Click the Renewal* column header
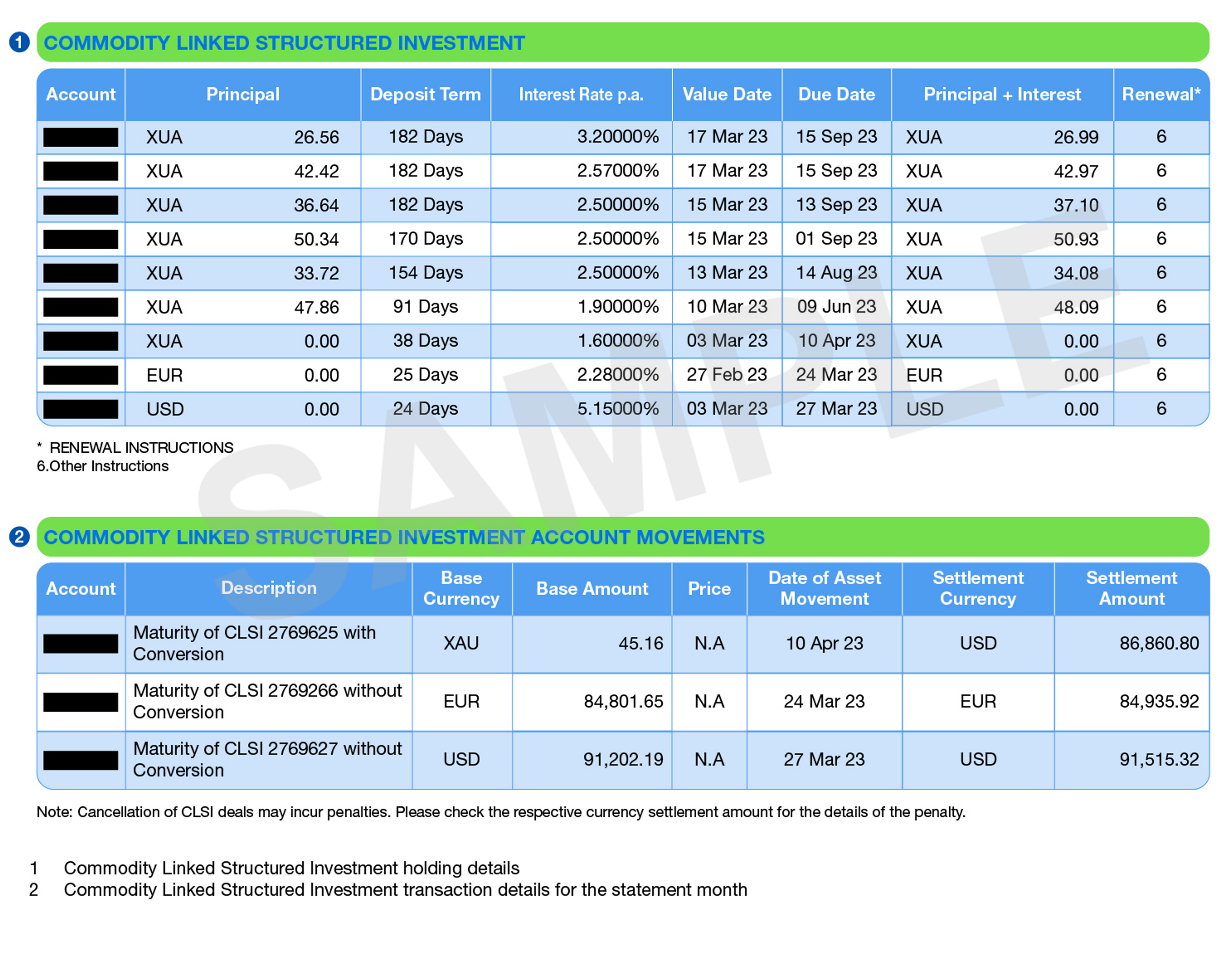 (x=1161, y=94)
